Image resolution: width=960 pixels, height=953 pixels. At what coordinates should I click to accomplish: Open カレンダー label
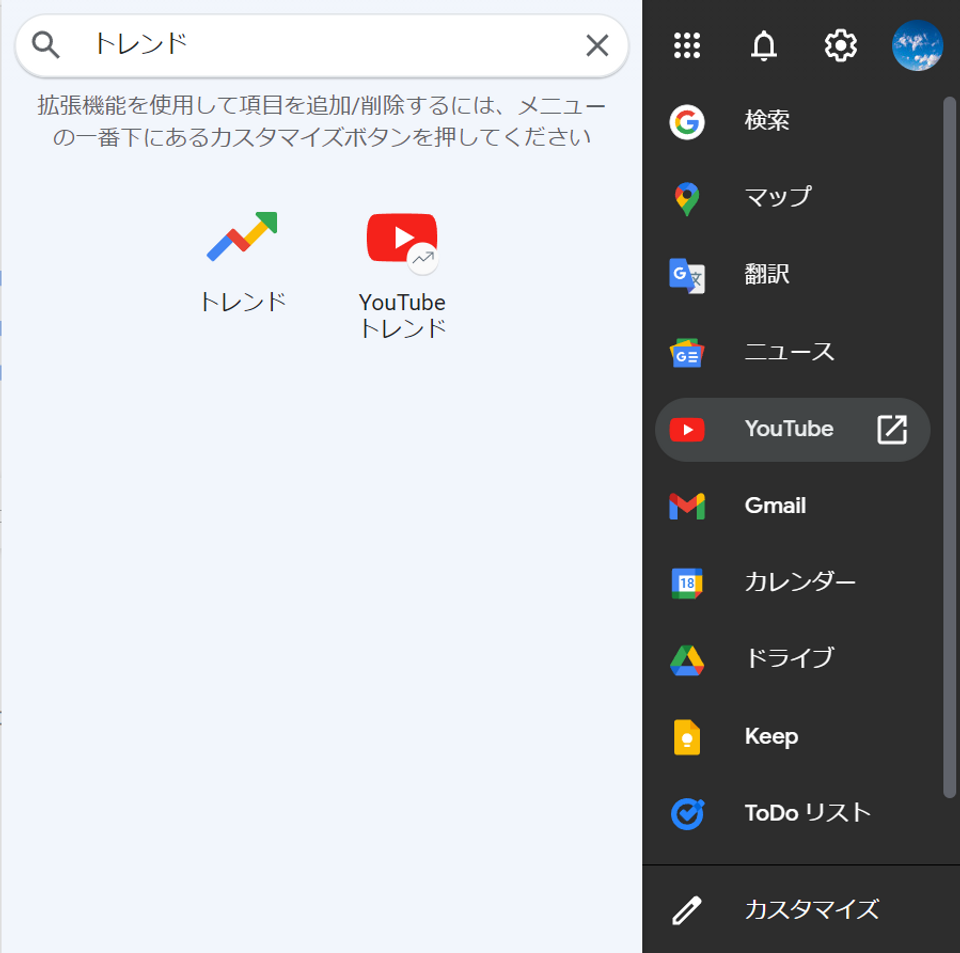pos(800,581)
